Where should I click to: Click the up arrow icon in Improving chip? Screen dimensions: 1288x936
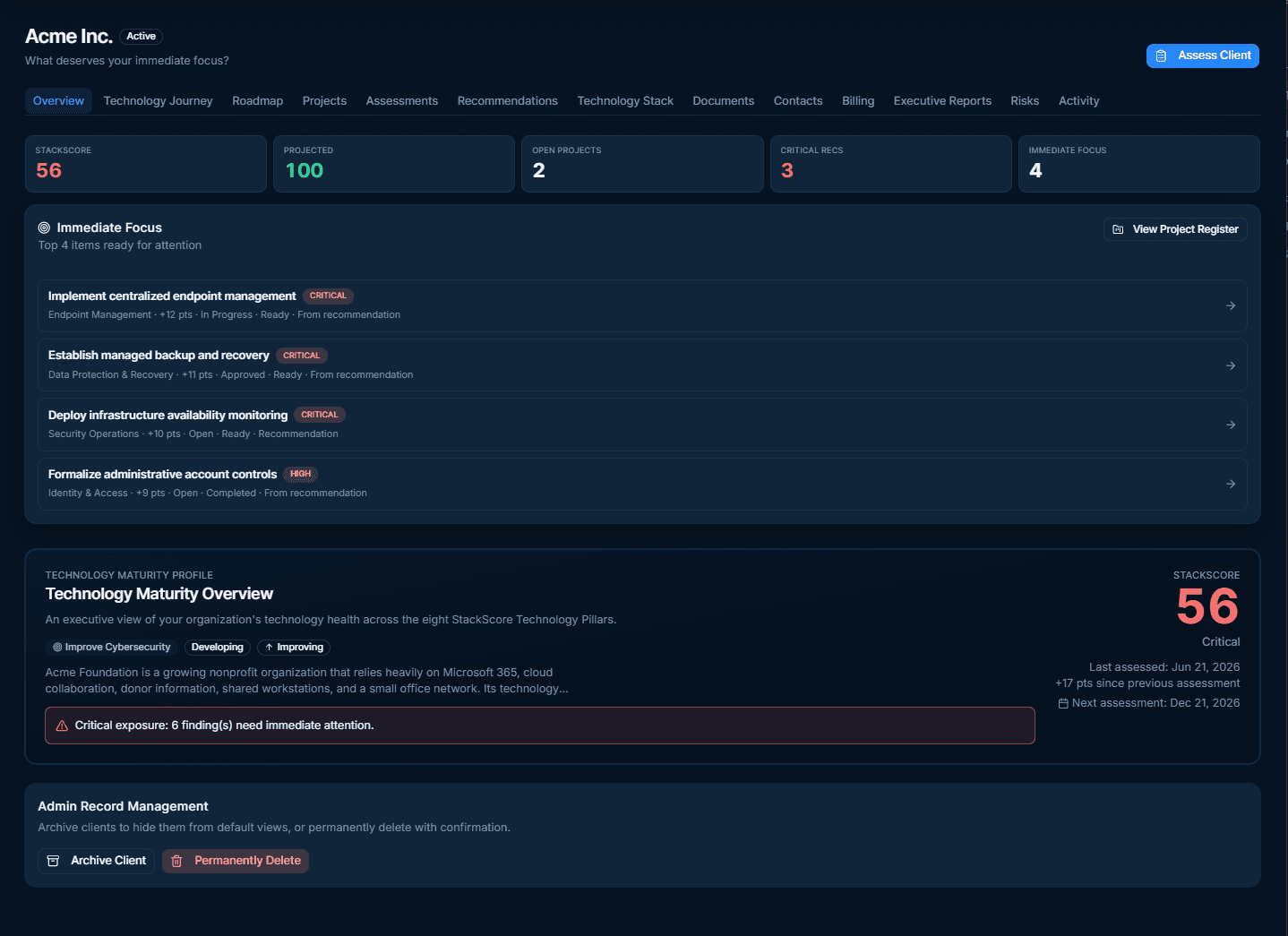point(269,647)
